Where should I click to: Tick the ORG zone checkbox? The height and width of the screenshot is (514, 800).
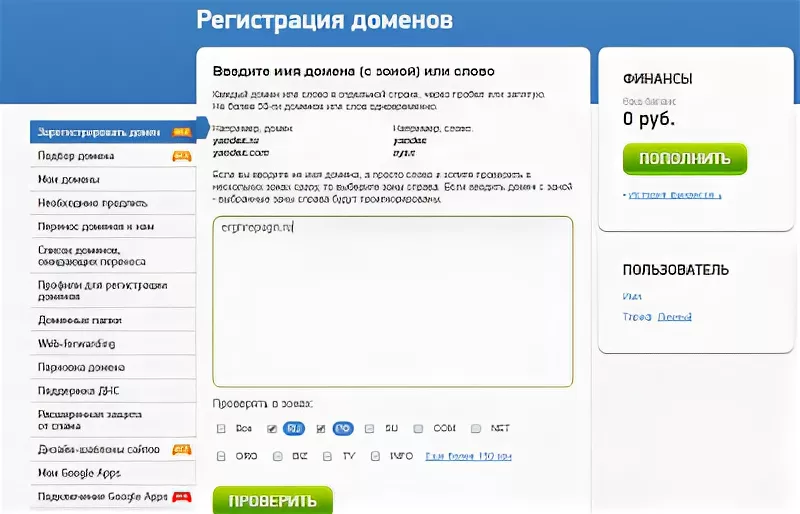click(221, 456)
